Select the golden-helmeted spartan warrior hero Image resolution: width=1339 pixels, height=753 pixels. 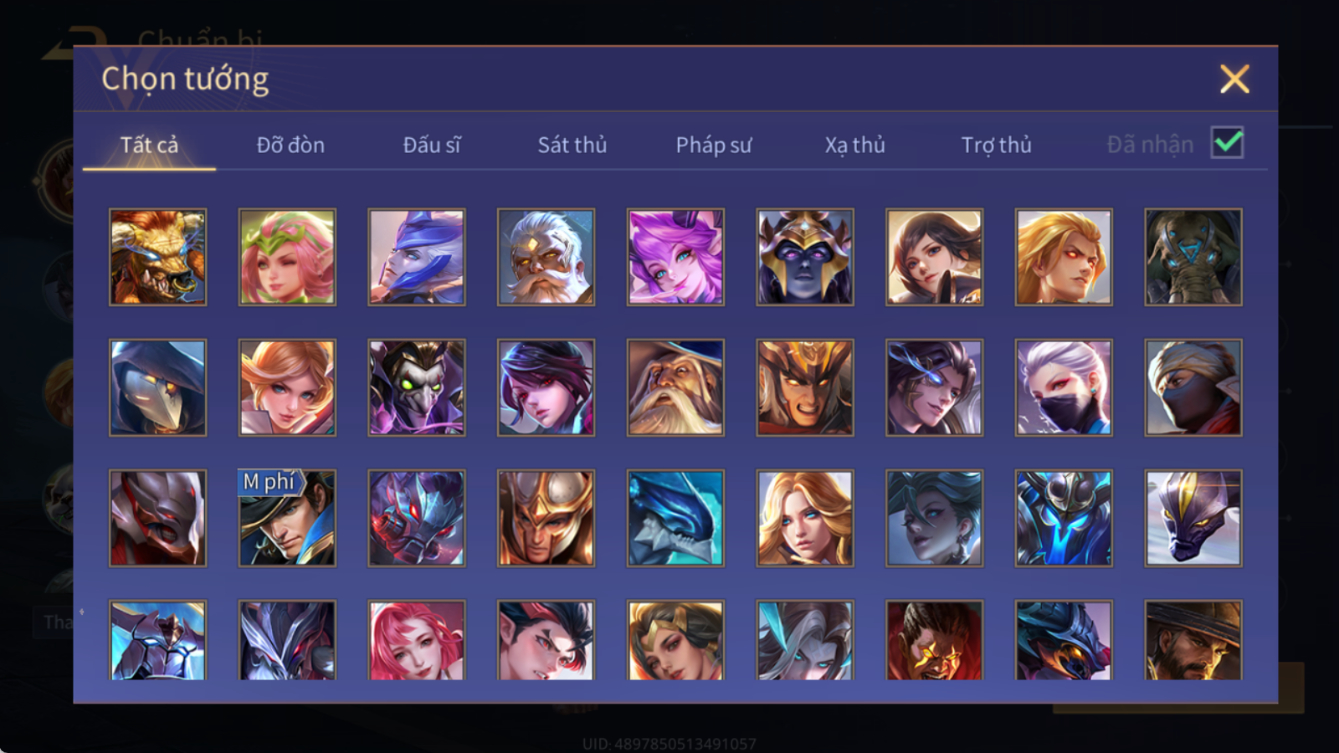(546, 518)
